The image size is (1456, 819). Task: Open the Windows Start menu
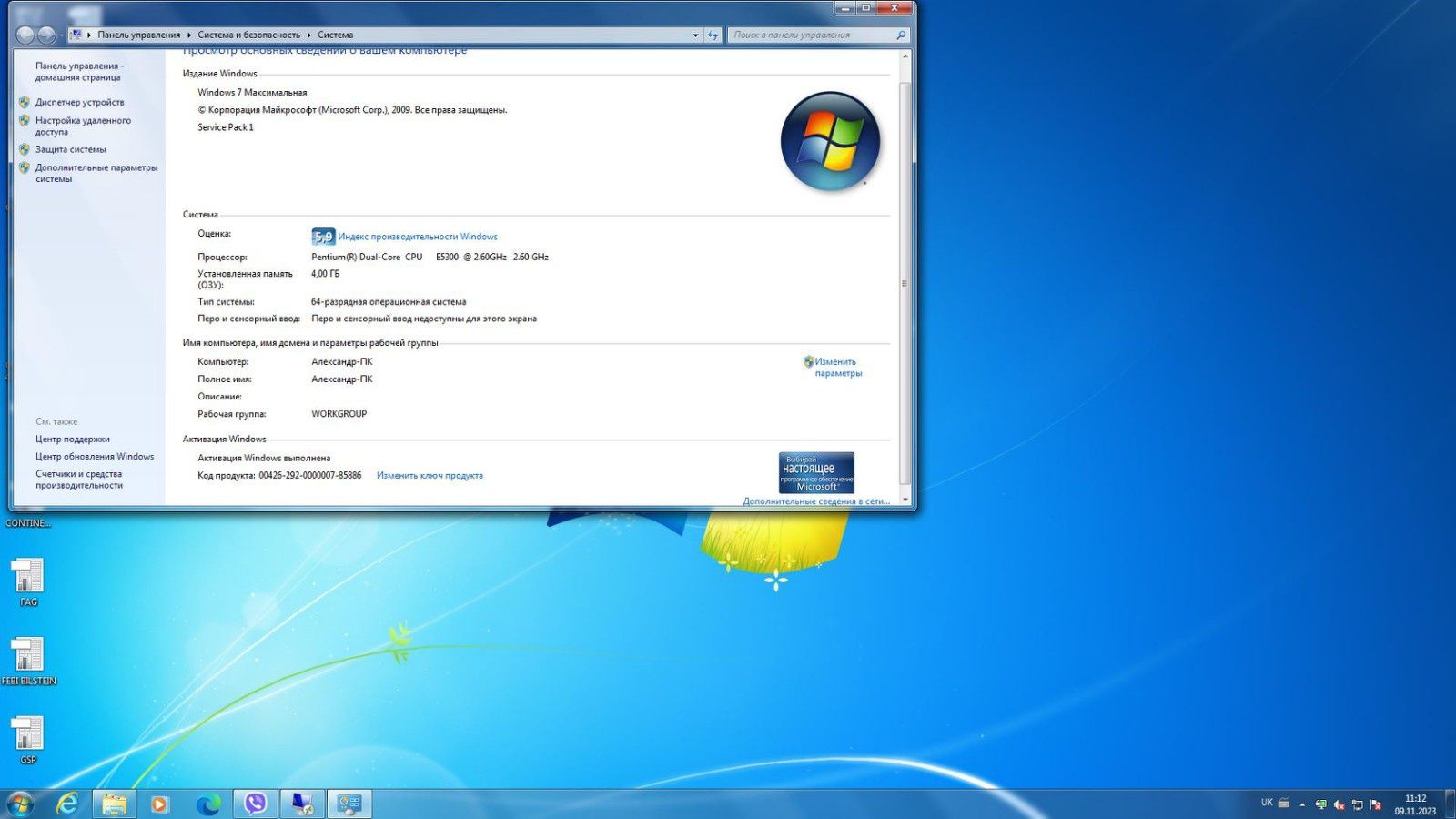coord(19,804)
